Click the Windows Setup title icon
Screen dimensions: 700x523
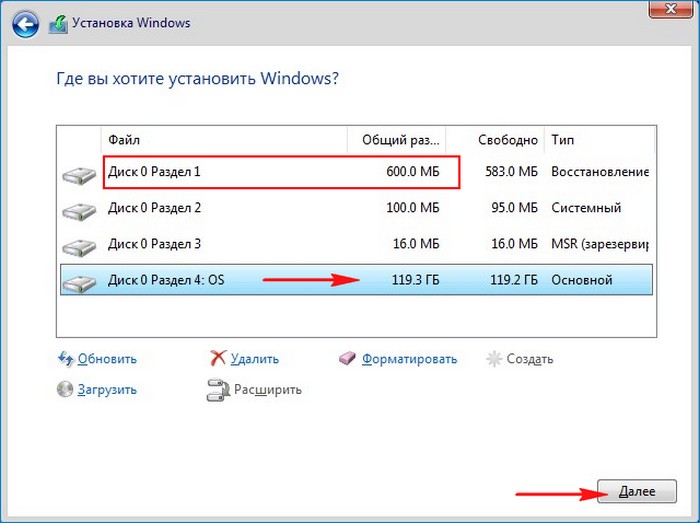tap(58, 24)
